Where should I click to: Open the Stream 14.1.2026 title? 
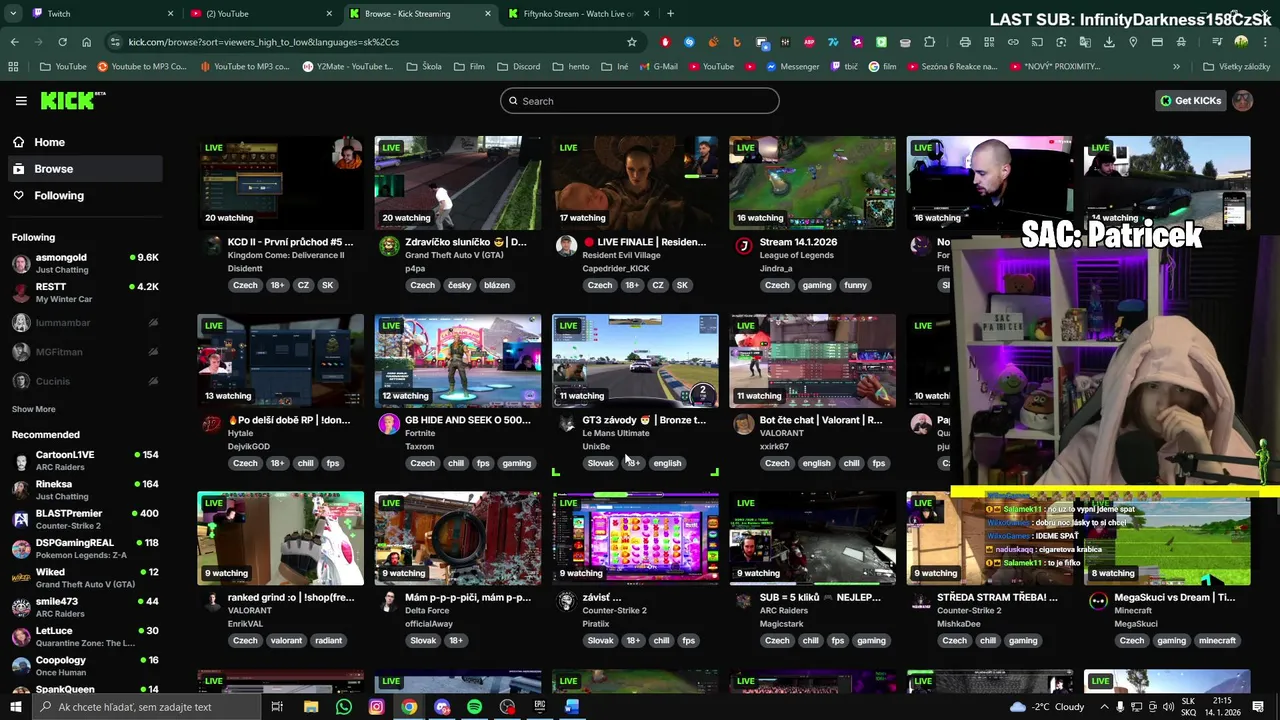pos(798,242)
